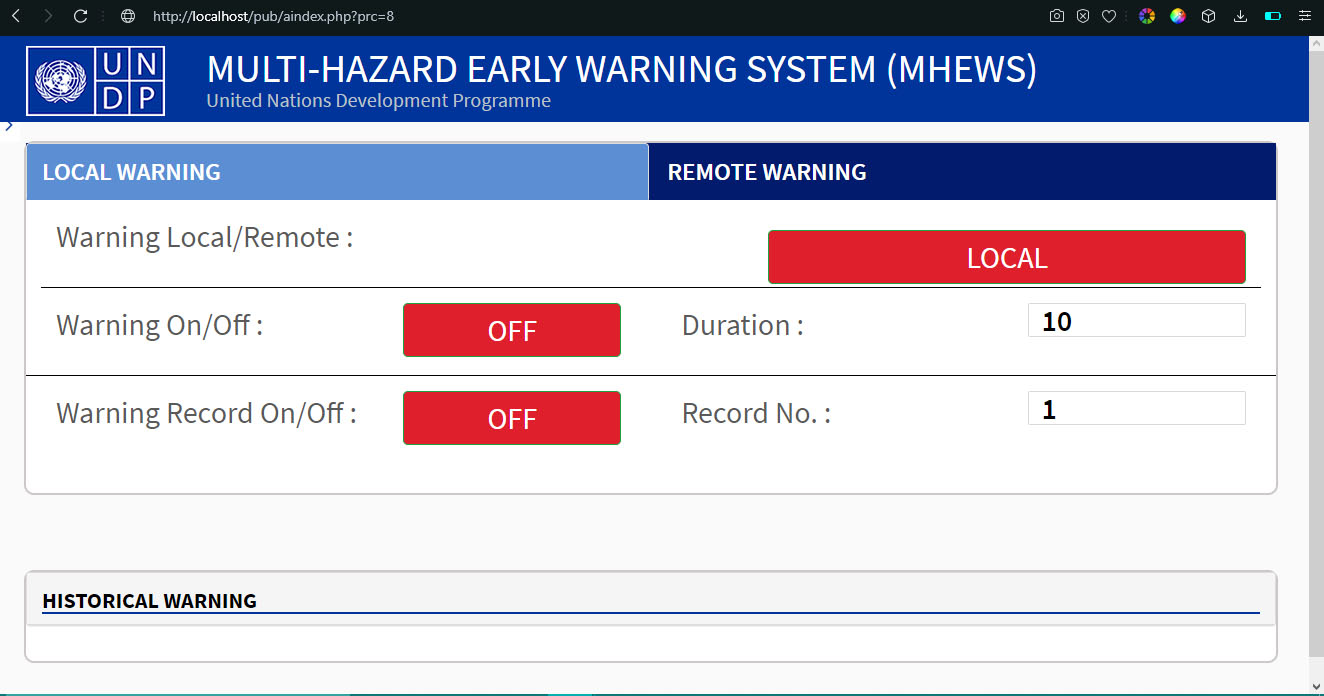This screenshot has height=696, width=1324.
Task: Focus the Record No. input field
Action: (1136, 409)
